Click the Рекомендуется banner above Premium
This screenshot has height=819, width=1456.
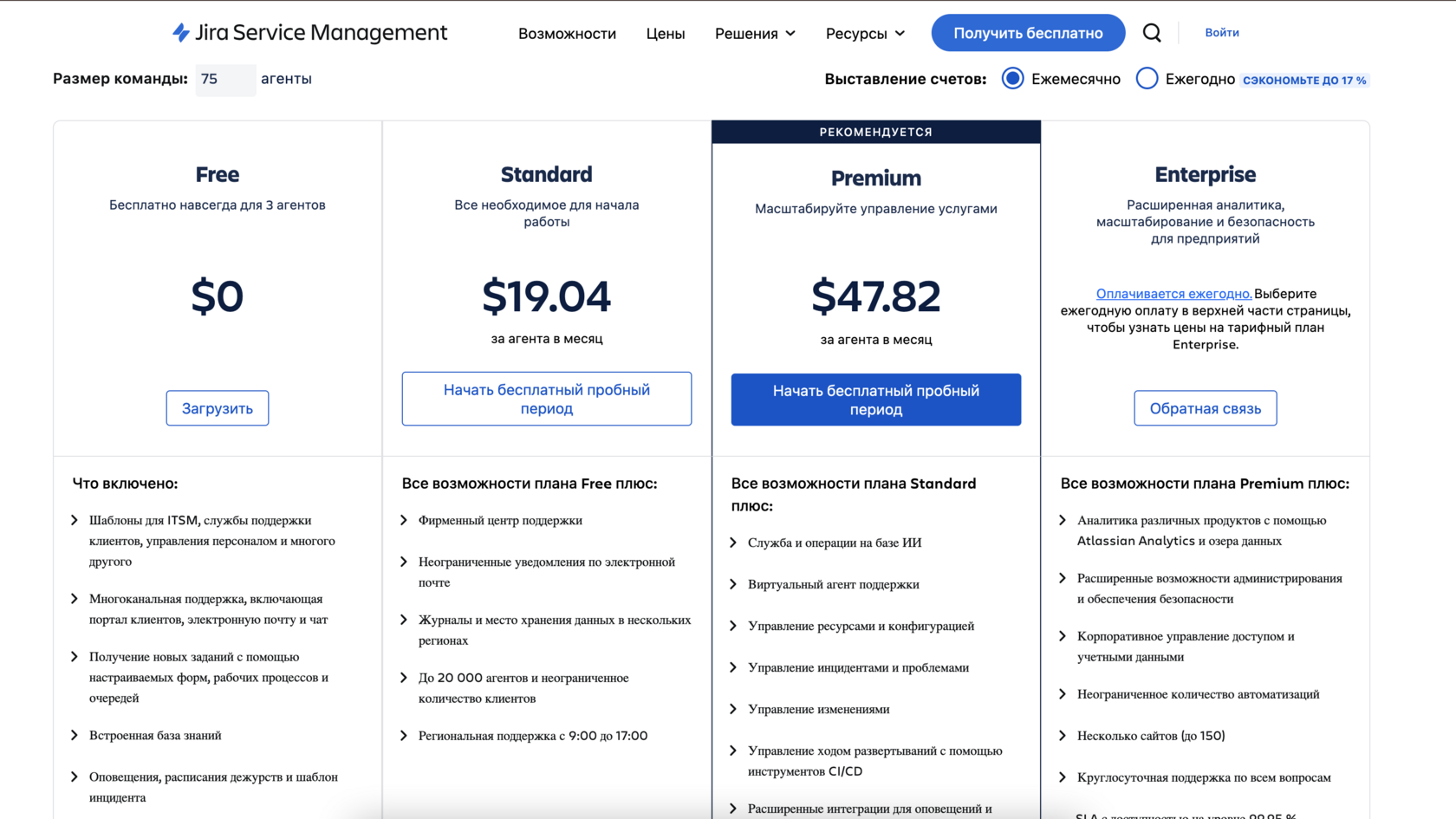(x=876, y=132)
